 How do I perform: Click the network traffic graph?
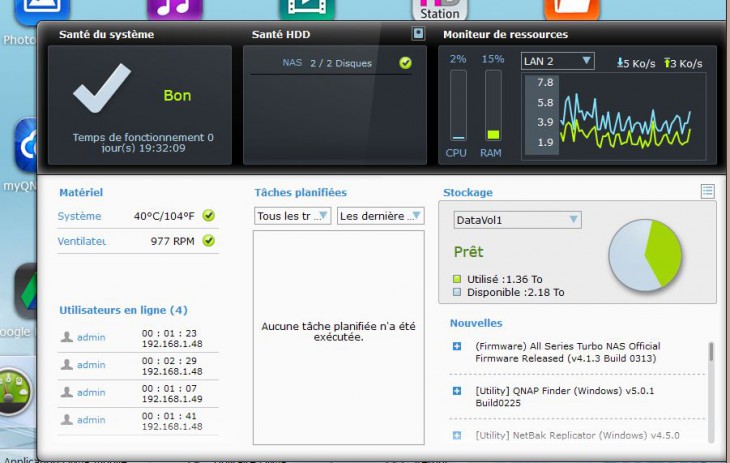[614, 115]
